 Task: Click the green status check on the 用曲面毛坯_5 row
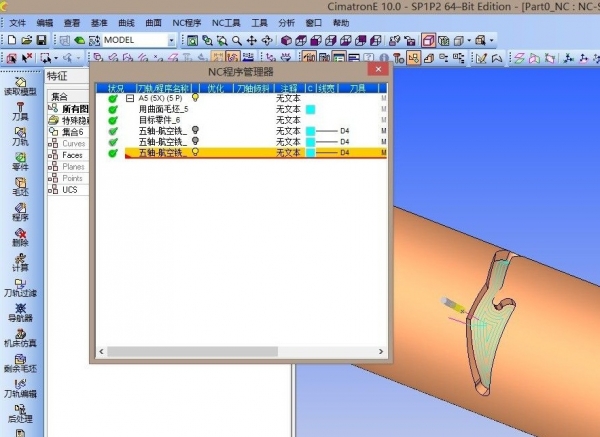coord(113,109)
